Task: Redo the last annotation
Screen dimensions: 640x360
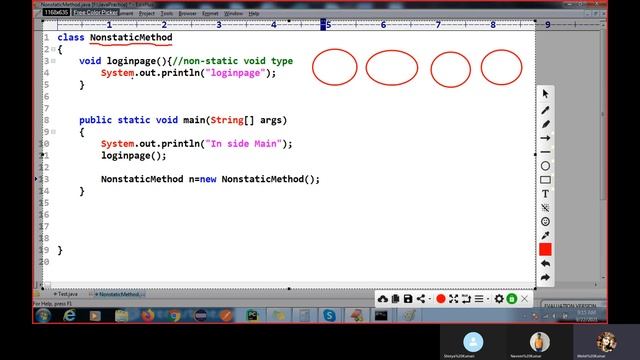Action: pyautogui.click(x=545, y=278)
